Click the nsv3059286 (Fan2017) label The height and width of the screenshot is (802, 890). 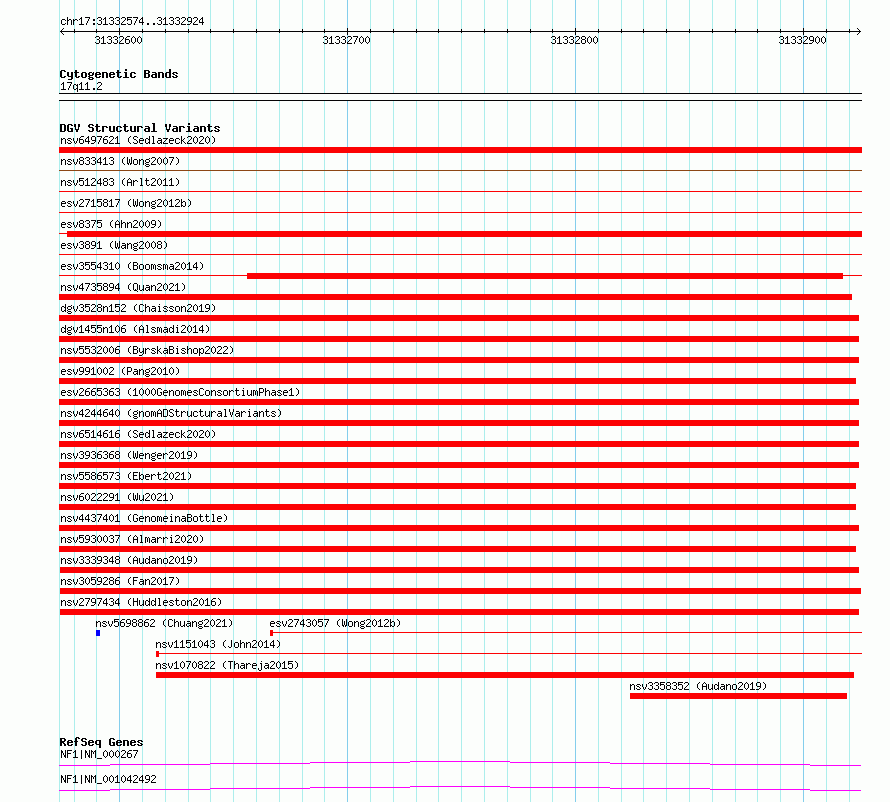[x=120, y=581]
